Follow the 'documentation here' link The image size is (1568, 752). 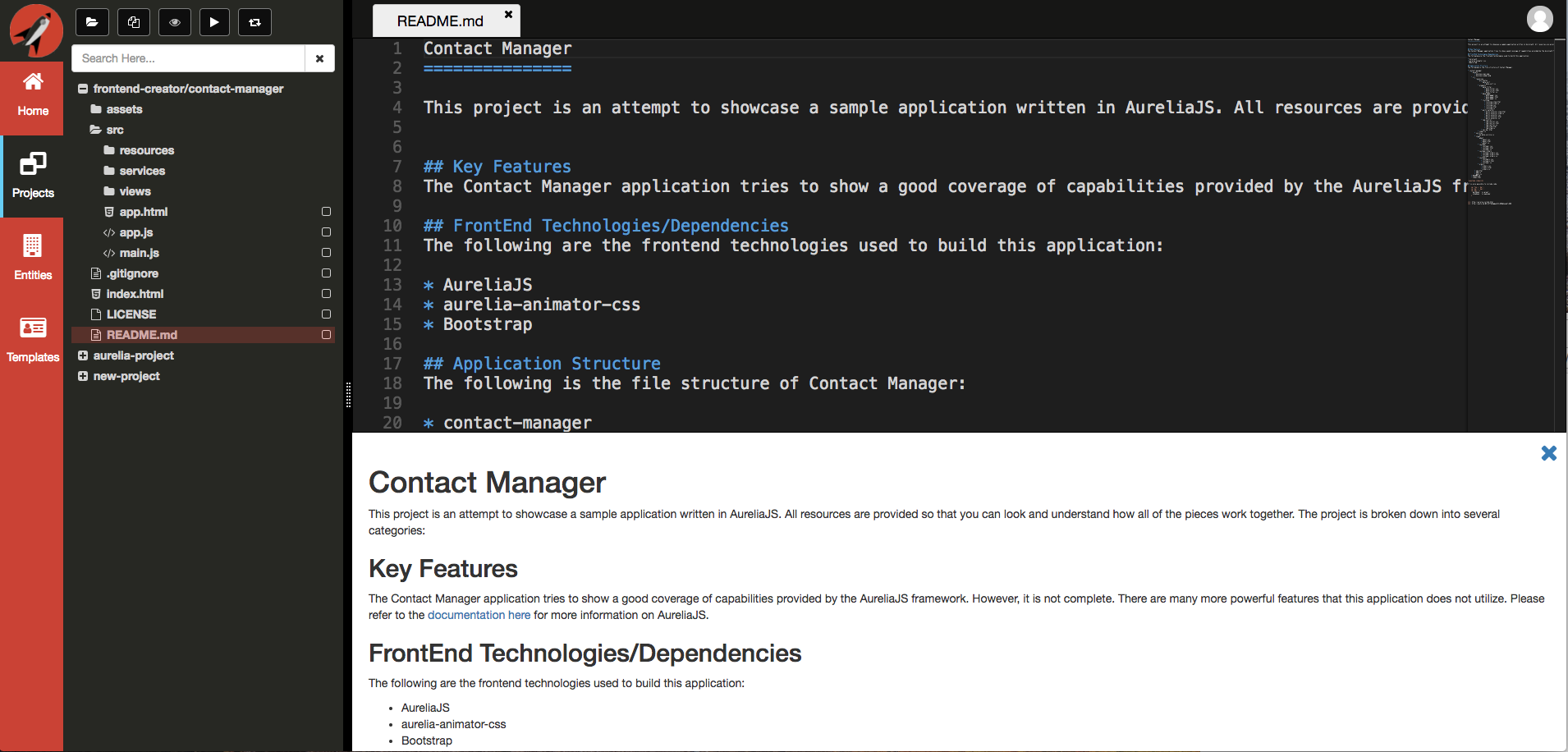[x=479, y=615]
